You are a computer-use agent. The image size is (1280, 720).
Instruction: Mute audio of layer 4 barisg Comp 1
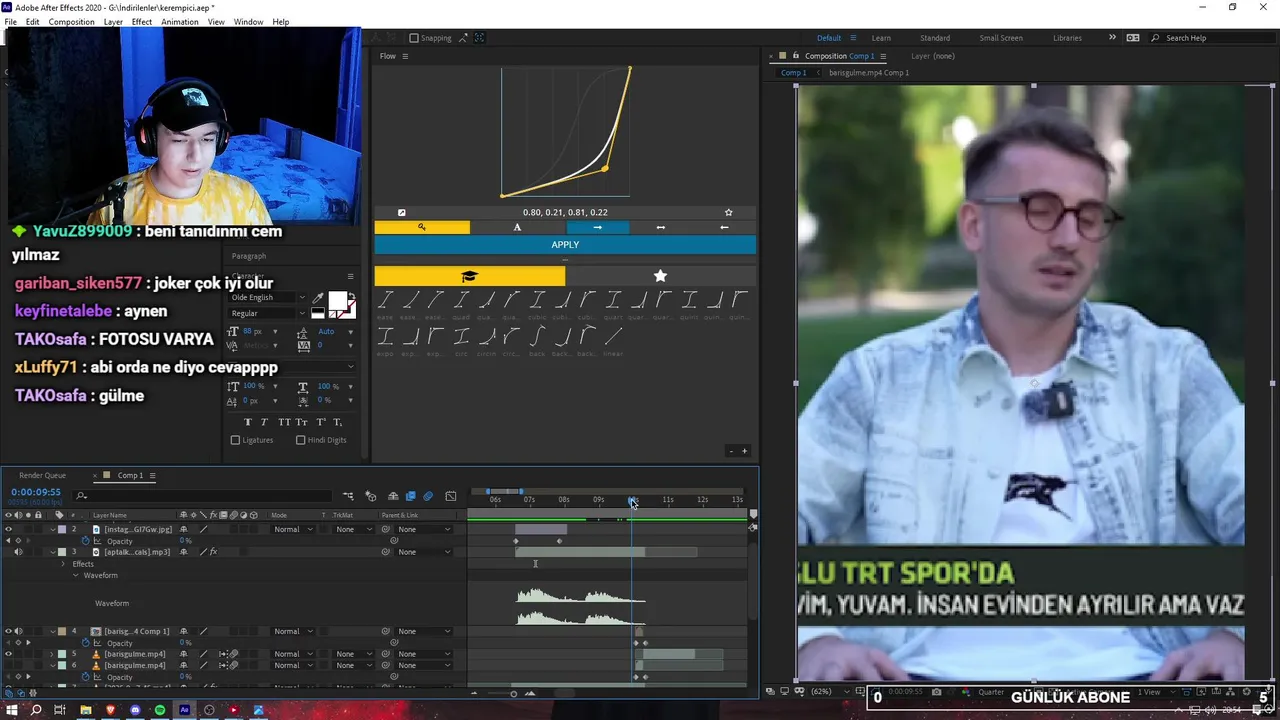click(x=18, y=631)
